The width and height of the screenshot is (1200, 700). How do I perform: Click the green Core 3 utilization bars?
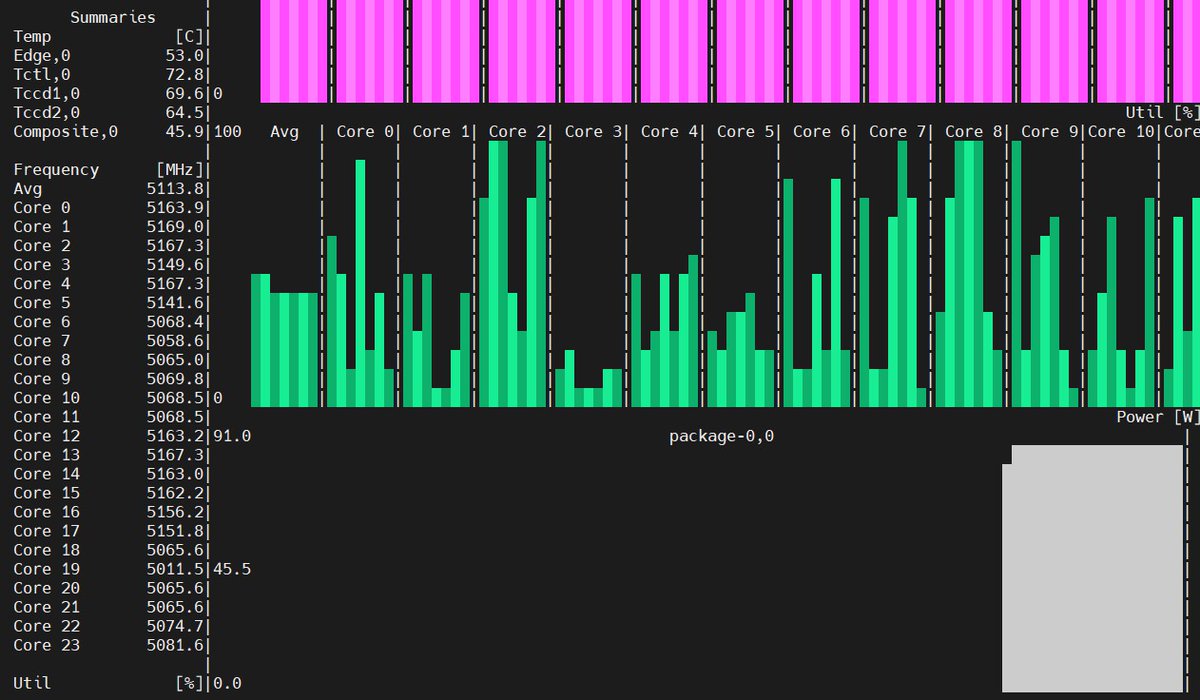click(x=589, y=378)
